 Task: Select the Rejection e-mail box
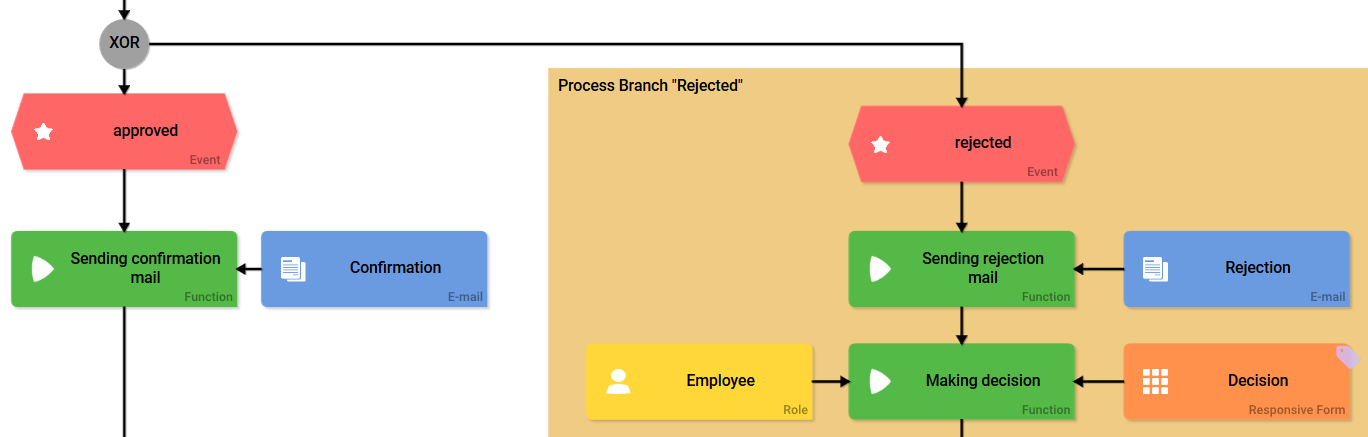[1257, 267]
